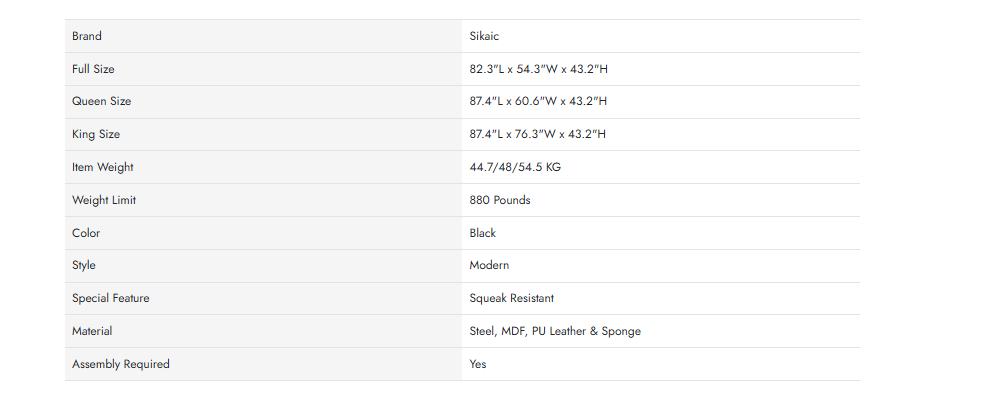This screenshot has width=982, height=407.
Task: Select the Black color value
Action: coord(483,233)
